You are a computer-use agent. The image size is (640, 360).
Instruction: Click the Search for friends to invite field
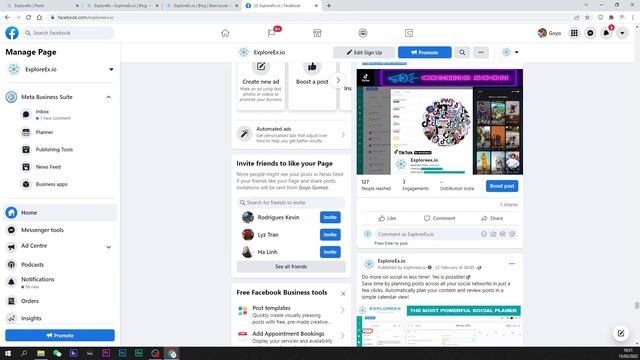pyautogui.click(x=291, y=202)
